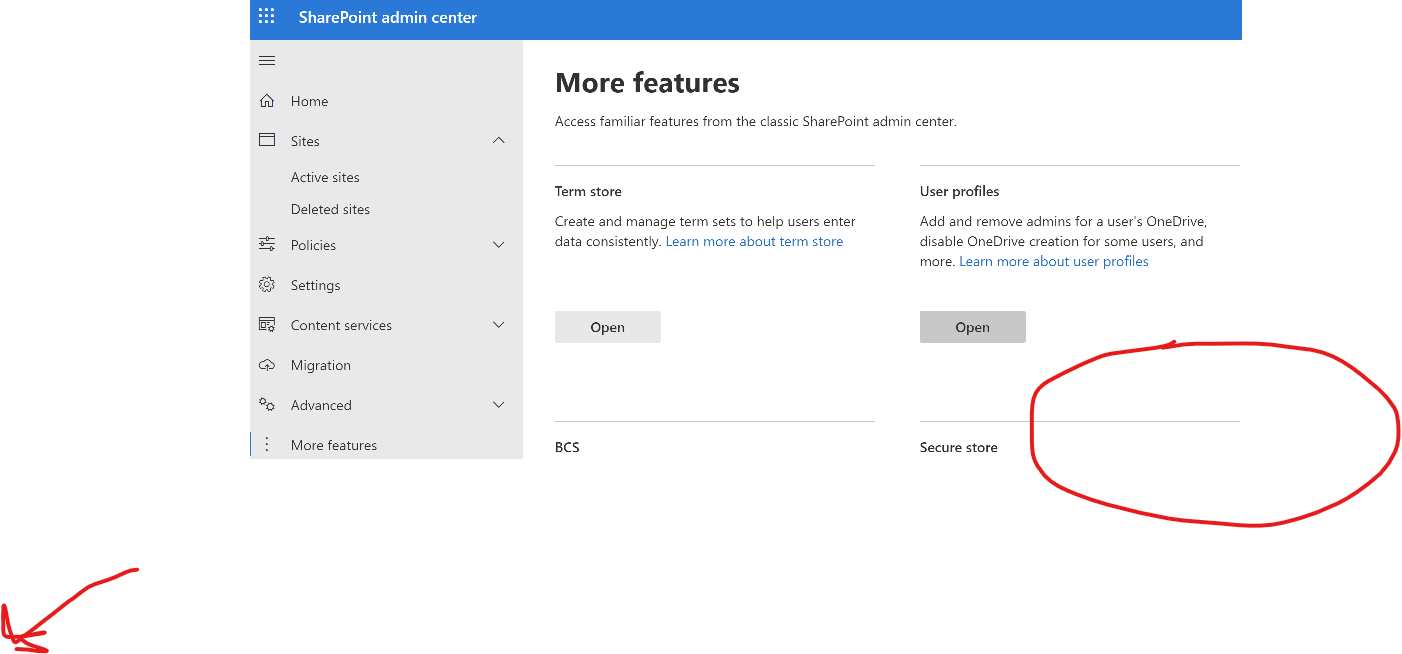Screen dimensions: 1402x654
Task: Expand the Advanced section chevron
Action: pyautogui.click(x=499, y=405)
